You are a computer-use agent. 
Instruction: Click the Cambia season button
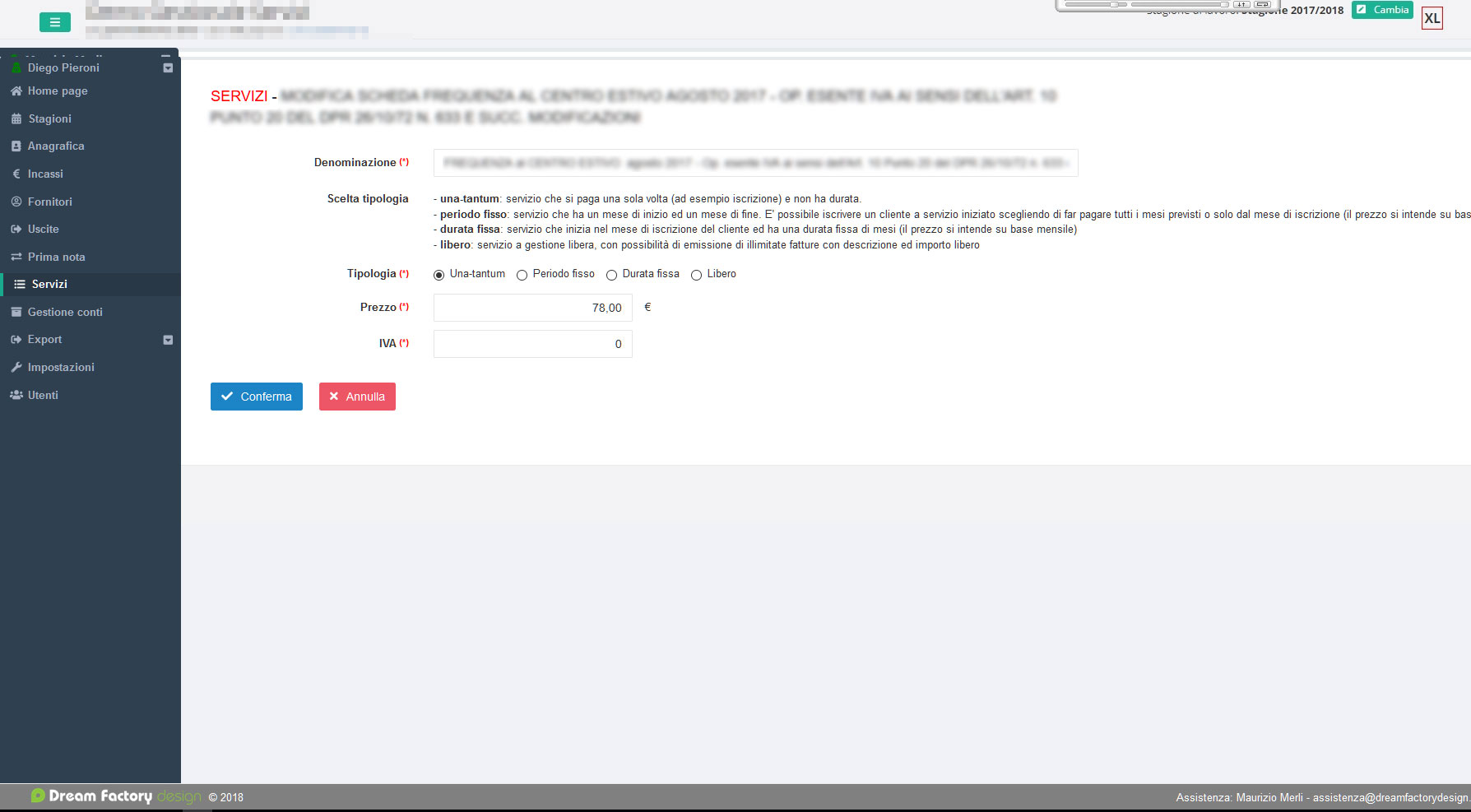tap(1382, 10)
